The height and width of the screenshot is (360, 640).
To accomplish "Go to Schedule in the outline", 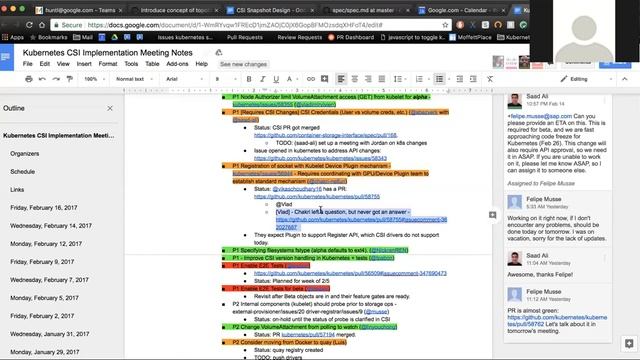I will (x=22, y=171).
